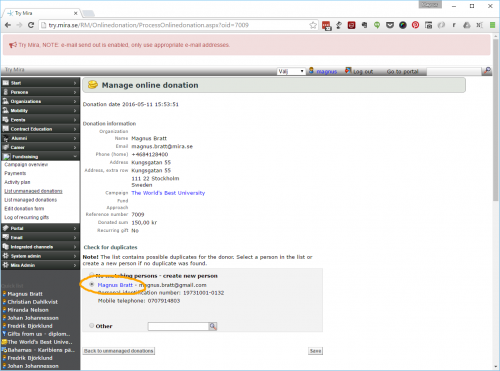The image size is (500, 371).
Task: Click the page vertical scrollbar thumb
Action: [496, 120]
